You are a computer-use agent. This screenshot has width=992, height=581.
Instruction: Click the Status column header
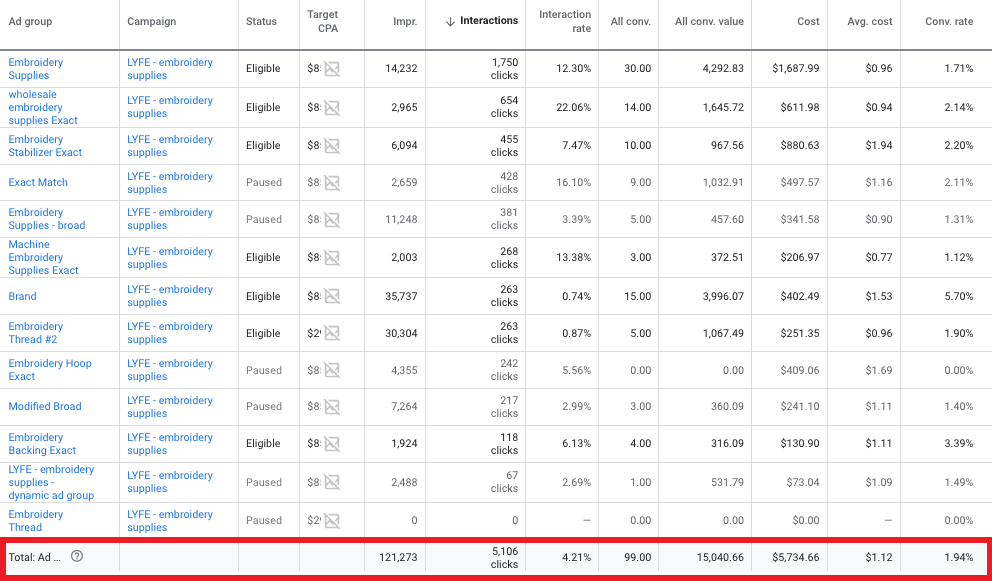[262, 21]
